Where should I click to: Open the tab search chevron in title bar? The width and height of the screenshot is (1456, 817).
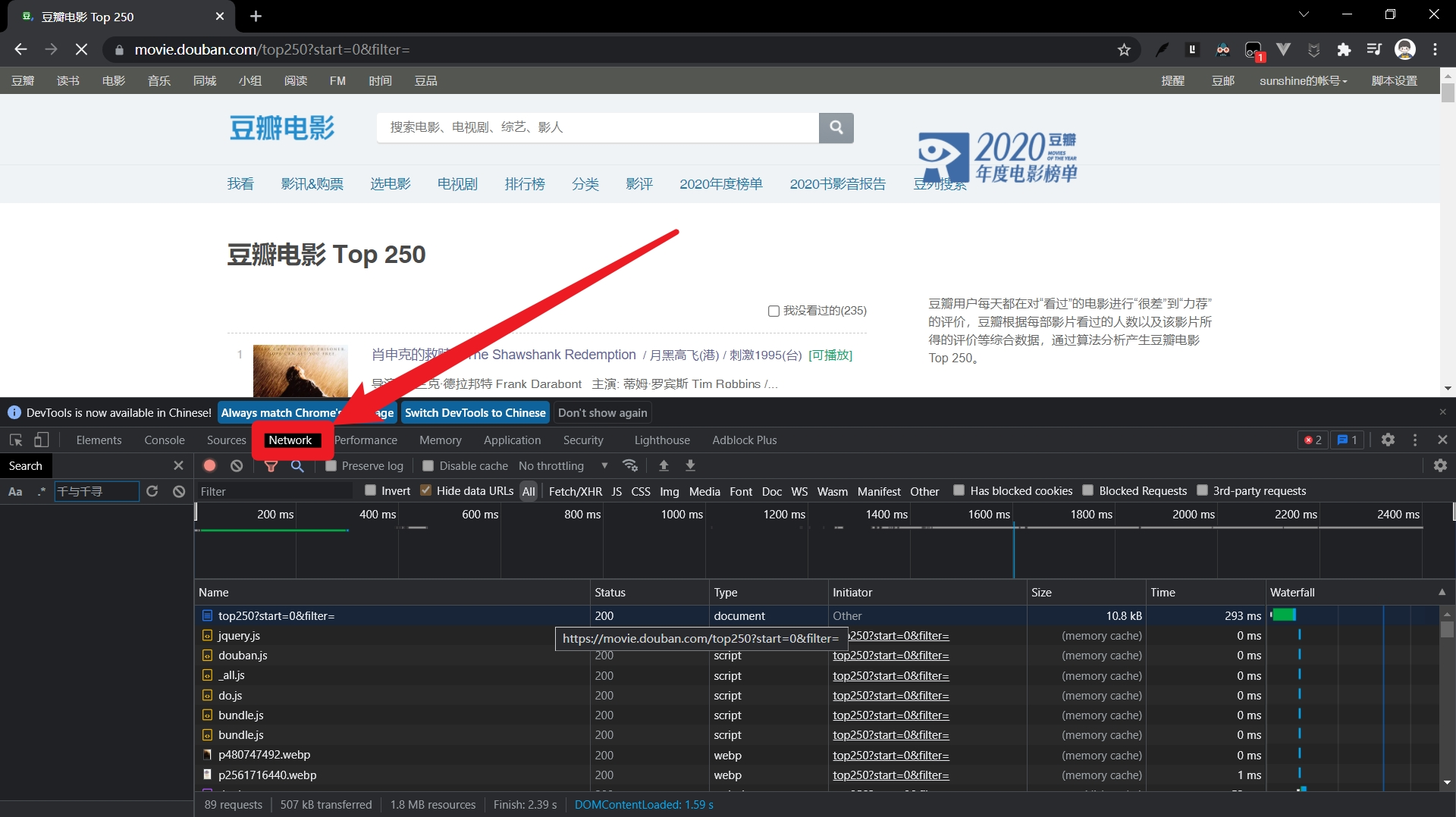pyautogui.click(x=1304, y=14)
